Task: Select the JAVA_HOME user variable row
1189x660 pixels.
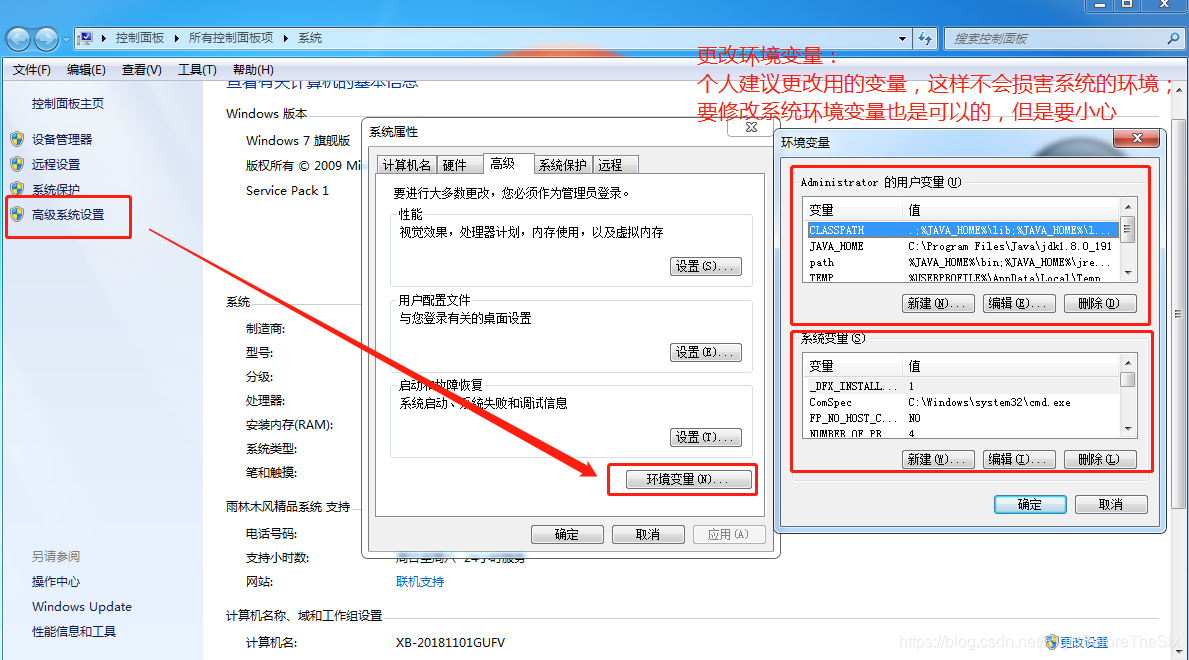Action: point(962,246)
